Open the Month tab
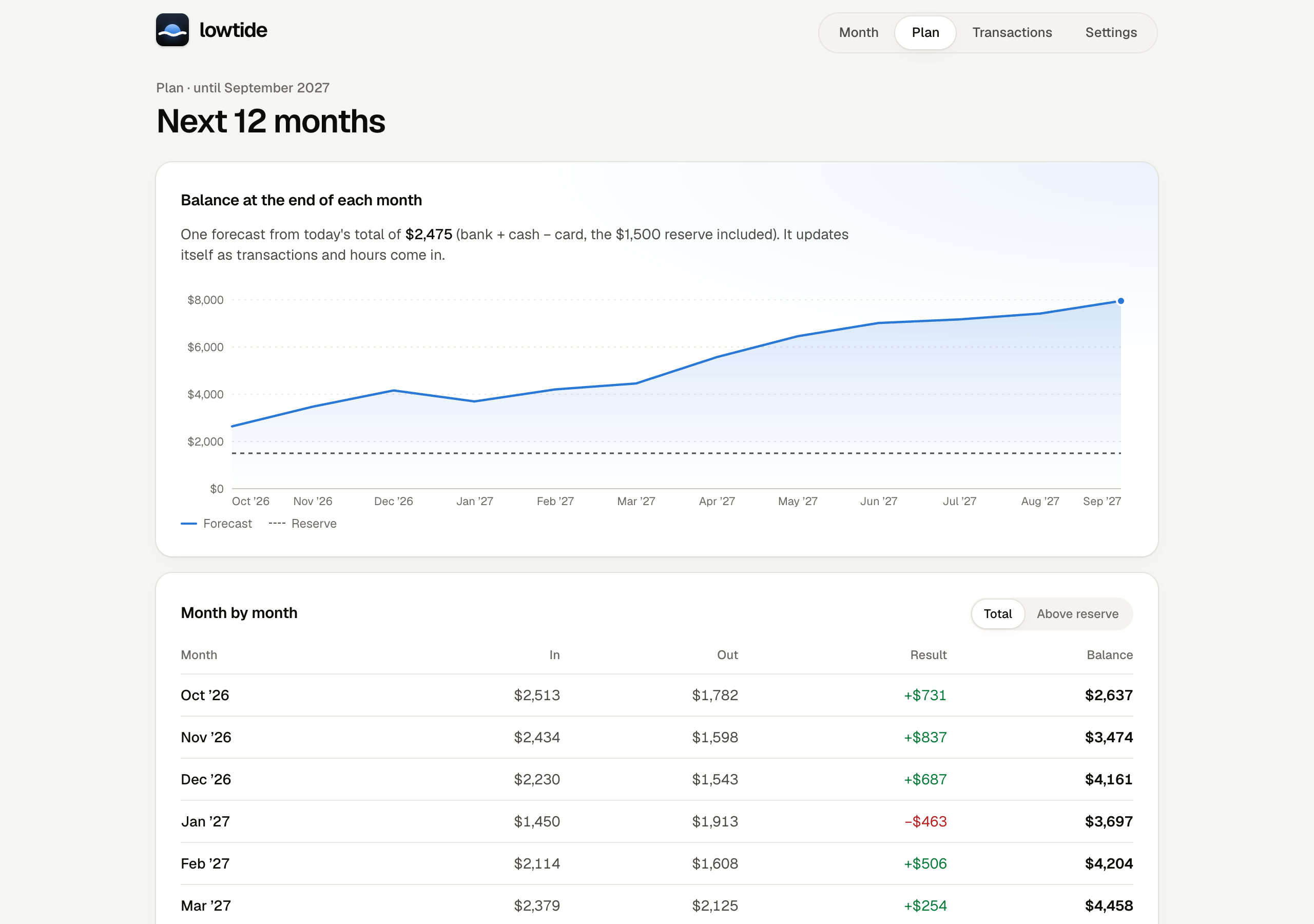 [858, 33]
